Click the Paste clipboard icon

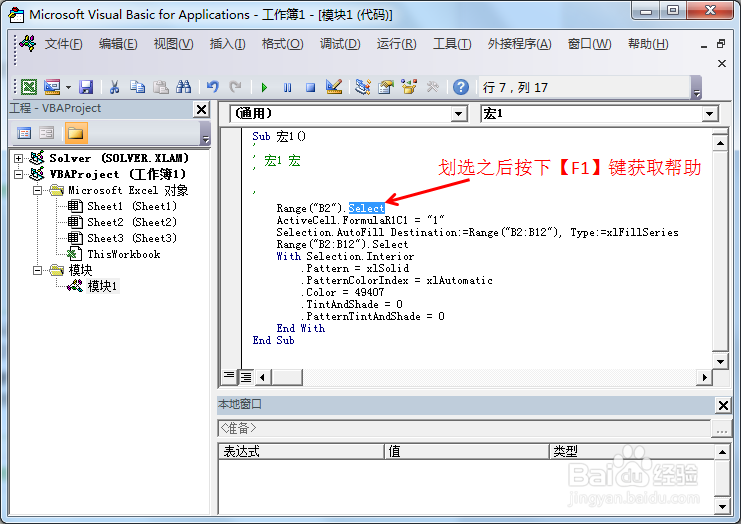click(161, 87)
